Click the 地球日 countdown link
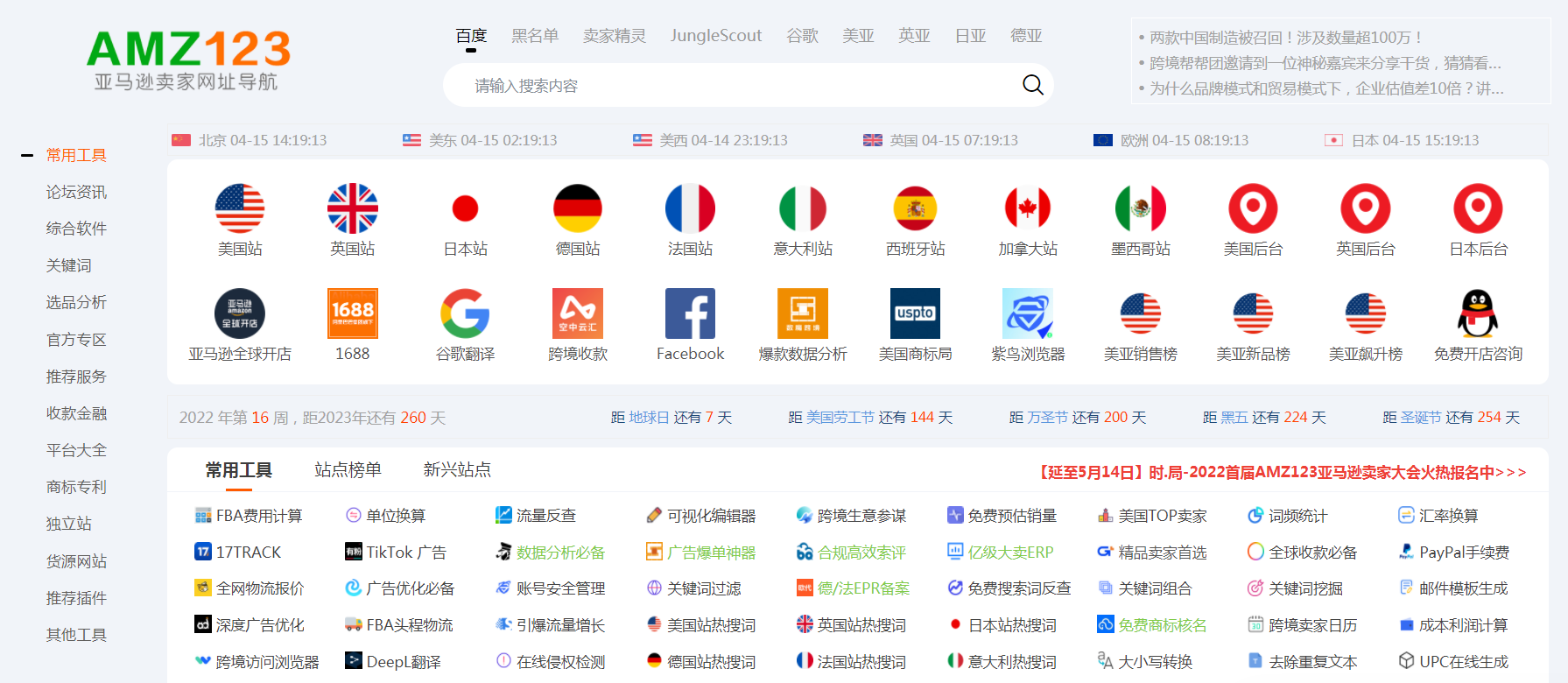This screenshot has height=683, width=1568. click(x=649, y=418)
